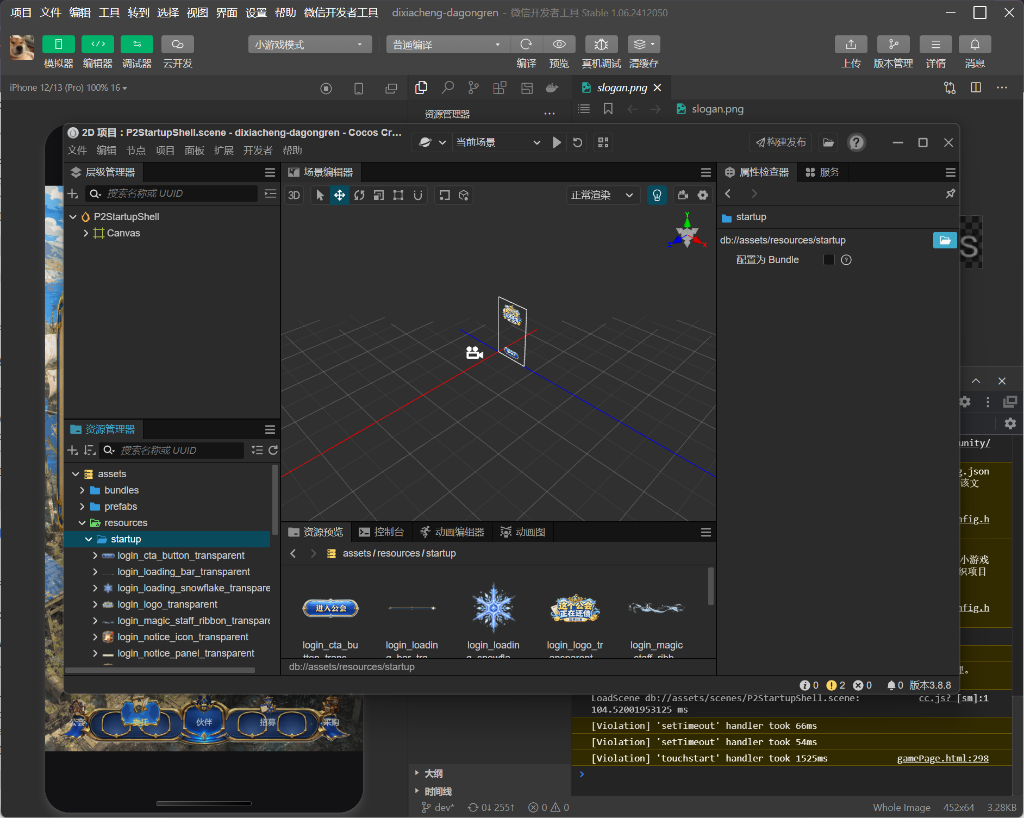
Task: Switch to the 动画图 animation graph tab
Action: click(522, 532)
